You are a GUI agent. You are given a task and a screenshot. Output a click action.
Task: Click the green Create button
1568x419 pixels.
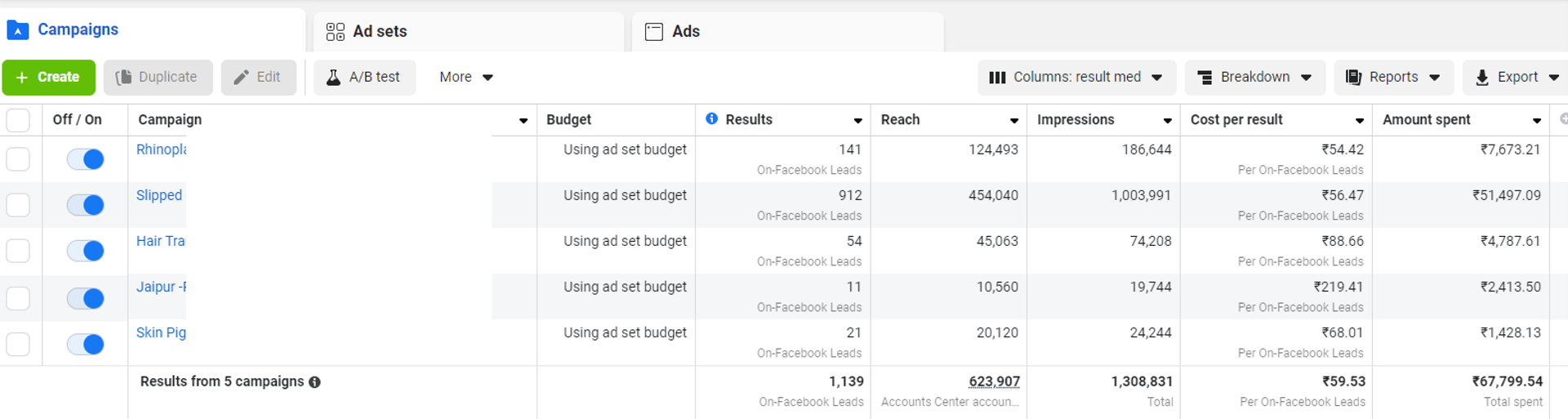48,77
